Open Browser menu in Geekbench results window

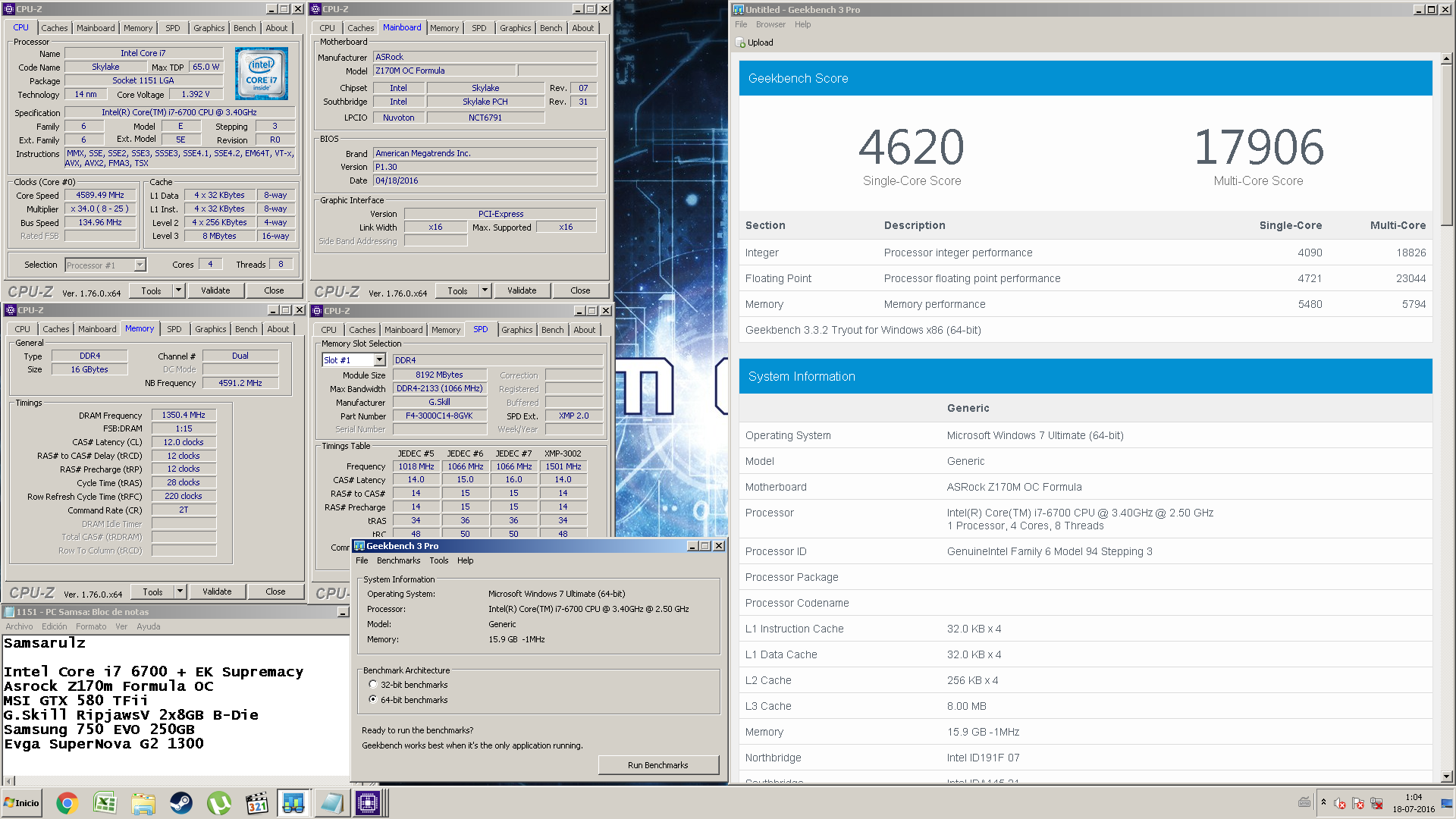click(x=770, y=24)
